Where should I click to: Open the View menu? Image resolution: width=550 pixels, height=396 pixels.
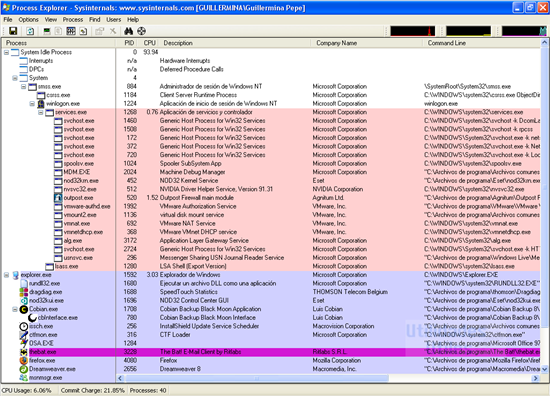click(51, 20)
